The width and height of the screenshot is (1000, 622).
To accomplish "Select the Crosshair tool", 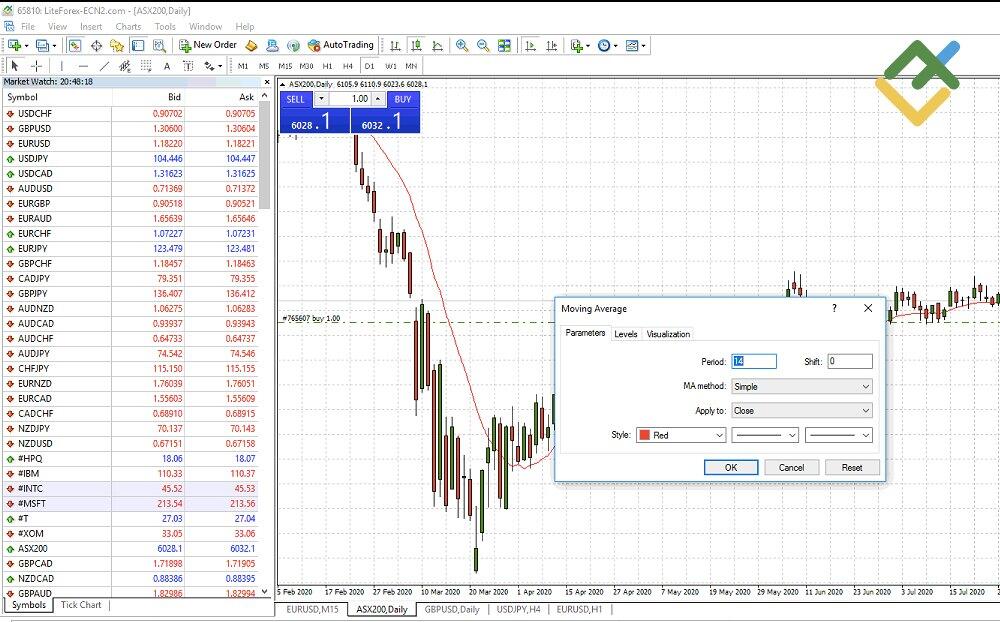I will pos(36,65).
